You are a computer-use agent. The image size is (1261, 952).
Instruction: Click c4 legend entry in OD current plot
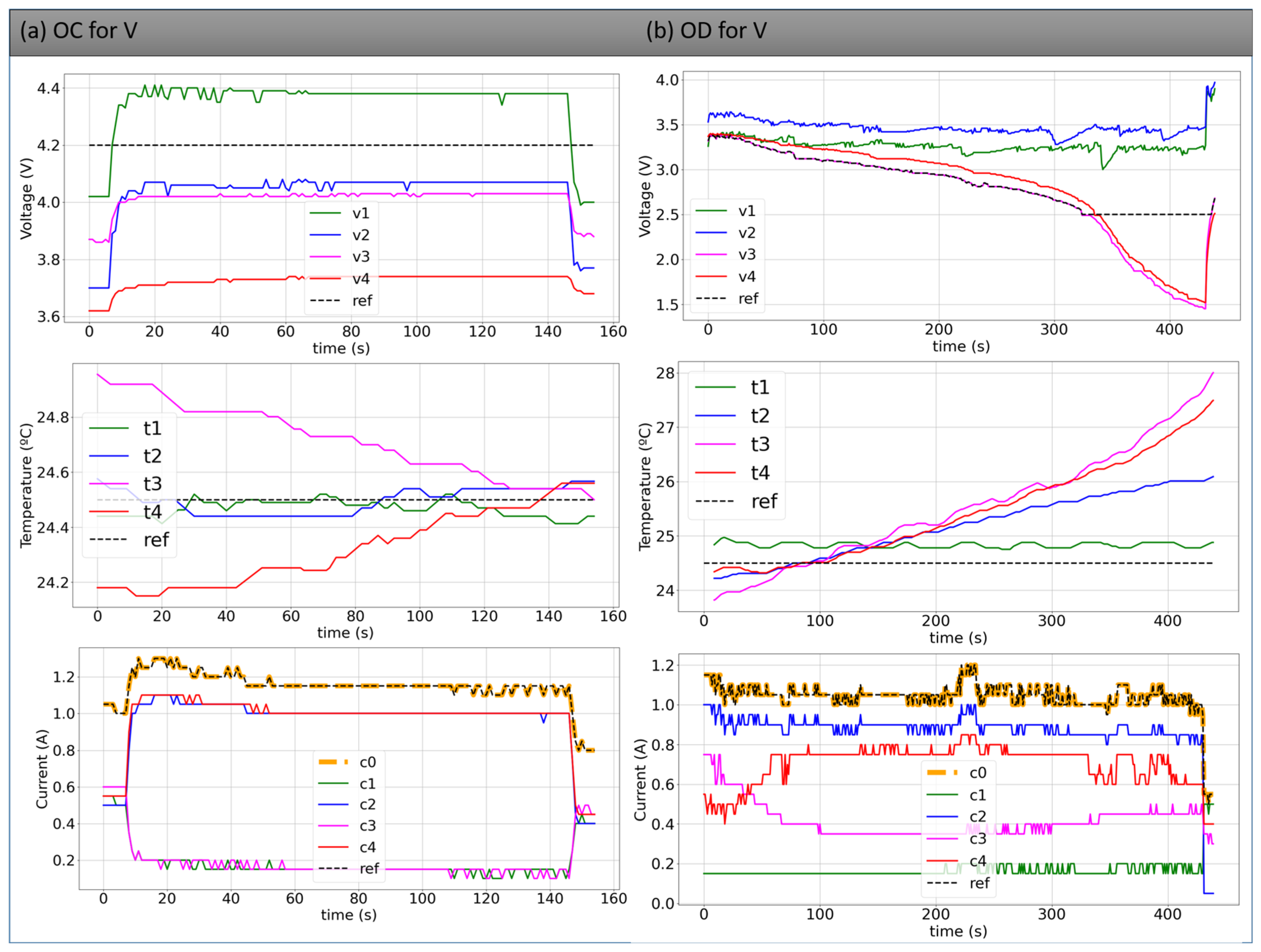click(x=957, y=861)
